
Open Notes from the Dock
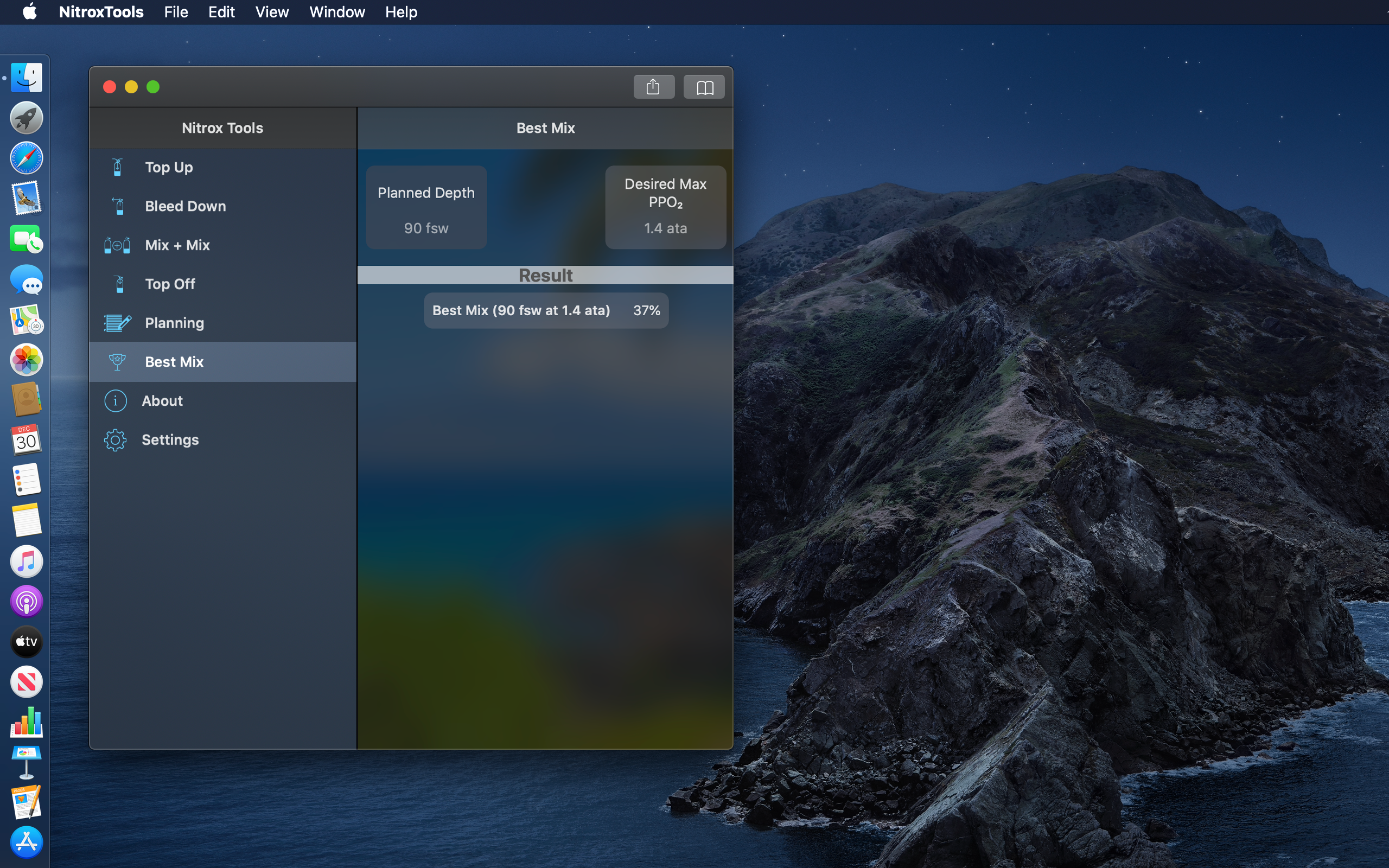pyautogui.click(x=27, y=521)
